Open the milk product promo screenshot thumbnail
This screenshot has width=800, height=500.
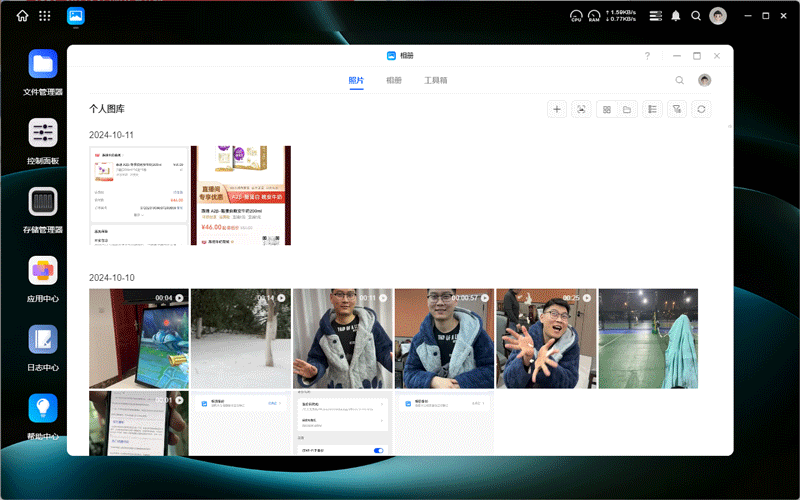(241, 195)
